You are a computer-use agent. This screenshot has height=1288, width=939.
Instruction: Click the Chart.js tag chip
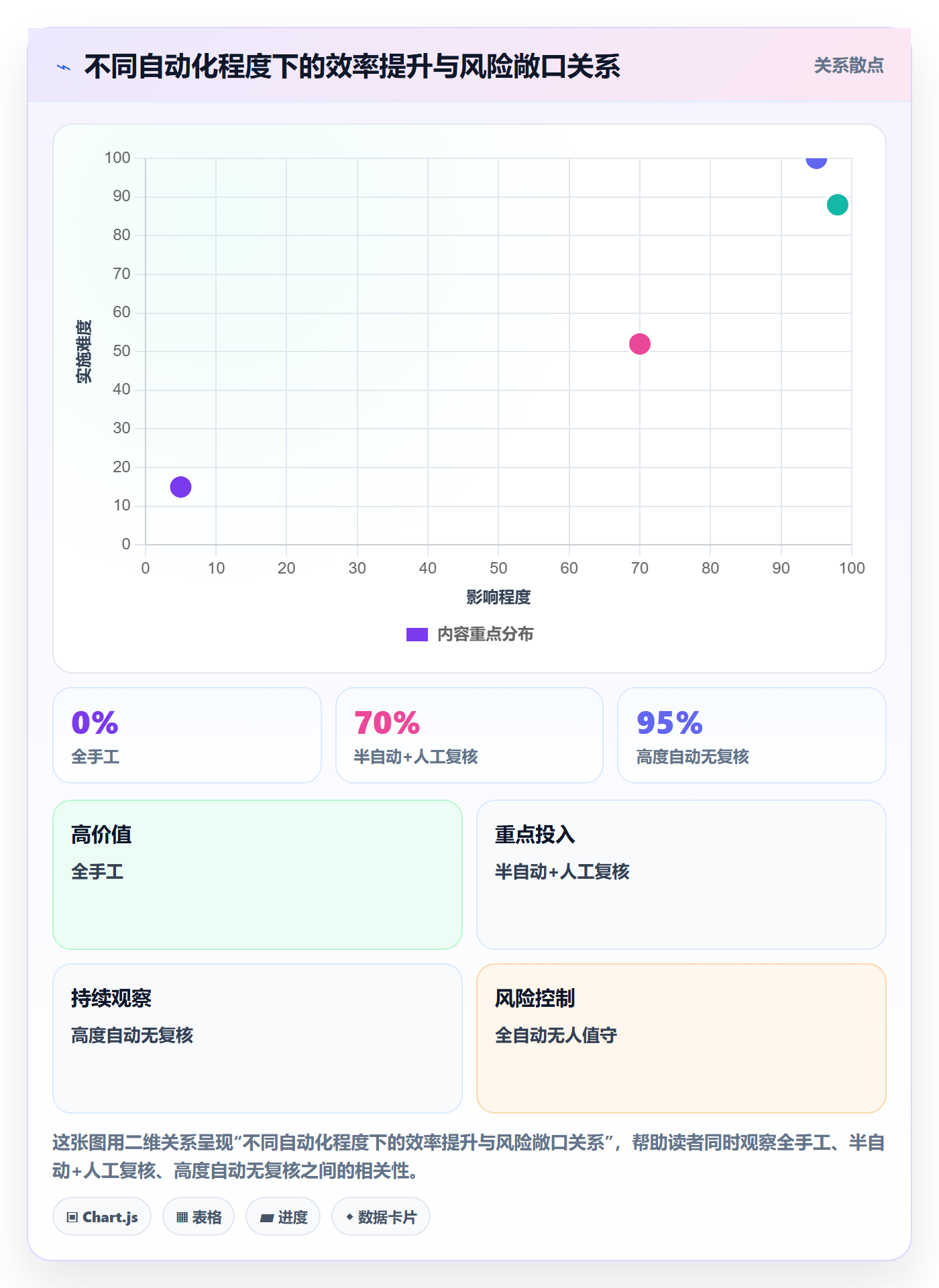[102, 1217]
